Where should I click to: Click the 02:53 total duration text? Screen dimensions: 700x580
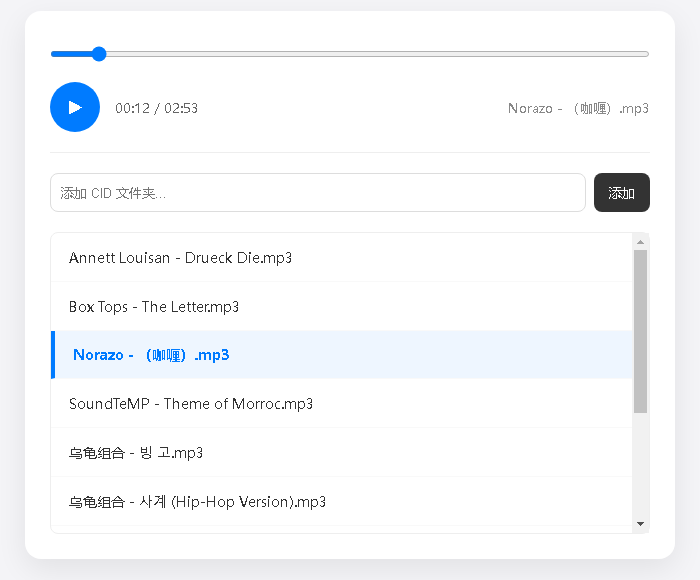181,108
